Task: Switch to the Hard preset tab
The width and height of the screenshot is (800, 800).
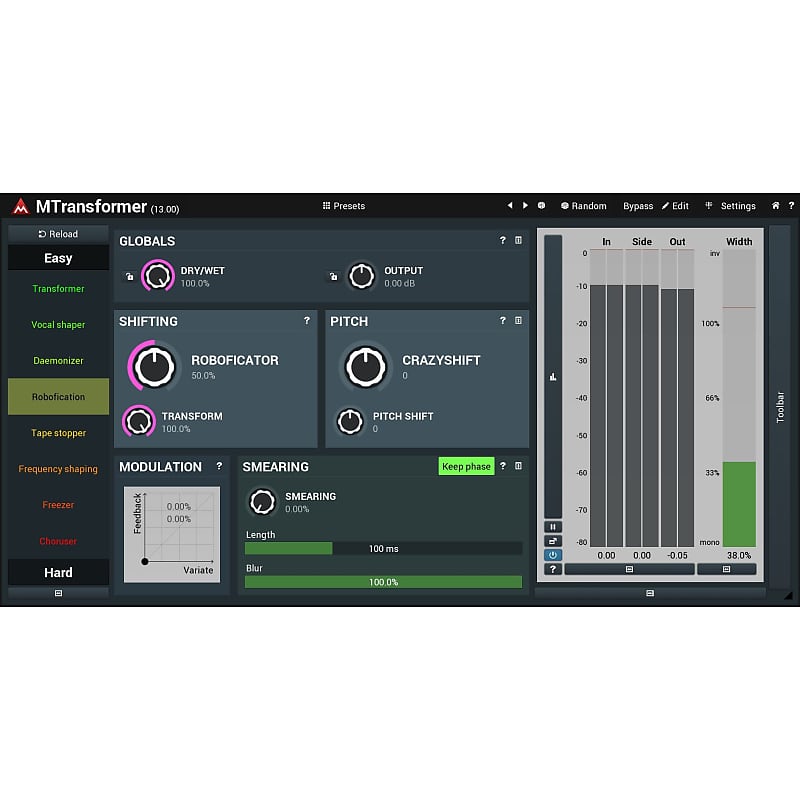Action: tap(57, 572)
